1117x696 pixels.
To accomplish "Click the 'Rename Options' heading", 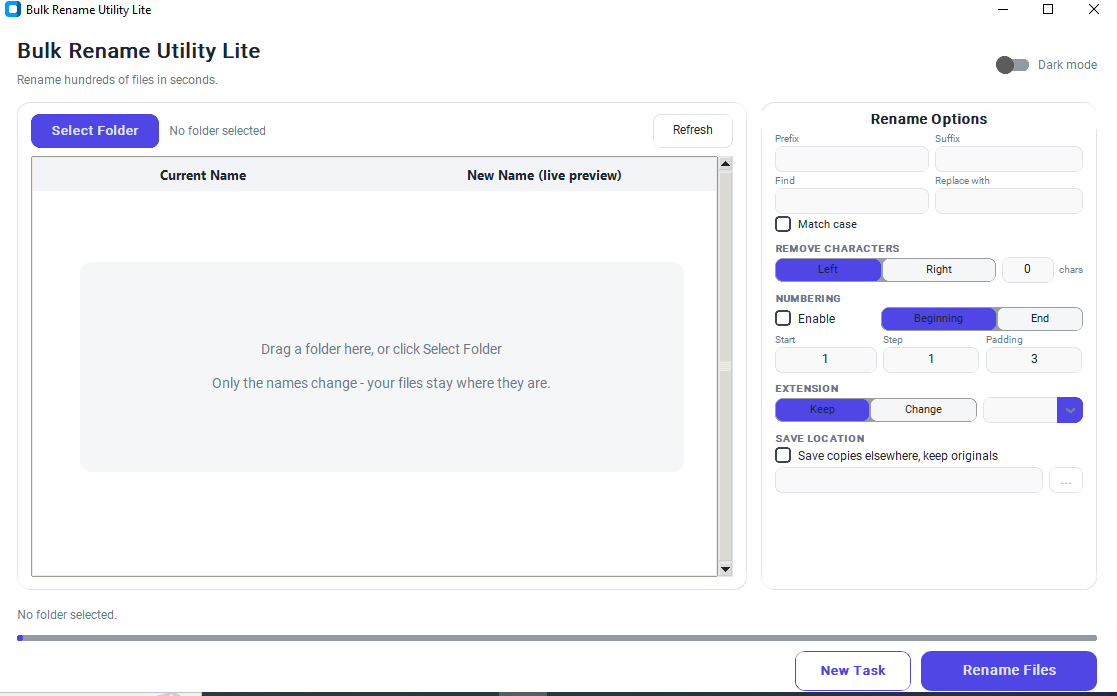I will click(x=929, y=119).
